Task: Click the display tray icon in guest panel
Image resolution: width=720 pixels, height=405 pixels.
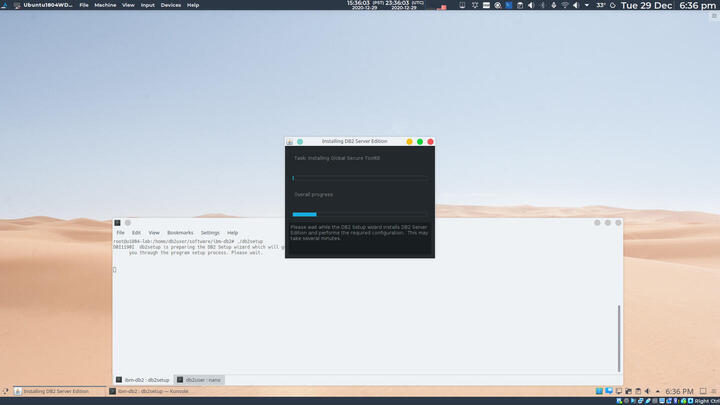Action: [x=619, y=391]
